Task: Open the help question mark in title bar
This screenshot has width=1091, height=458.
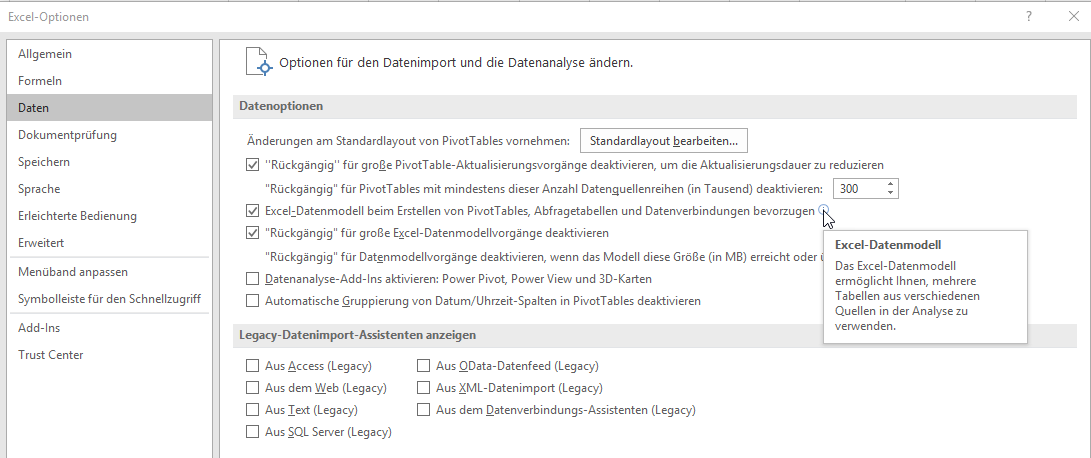Action: point(1028,18)
